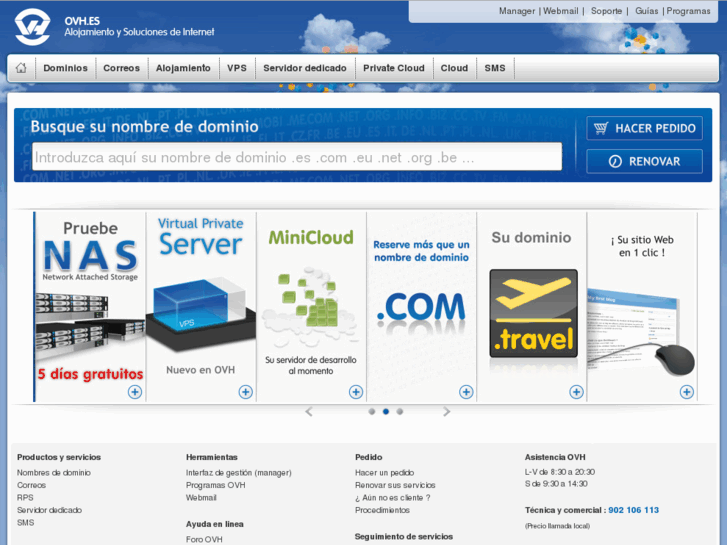Click Foro OVH link
Viewport: 727px width, 545px height.
[x=204, y=539]
